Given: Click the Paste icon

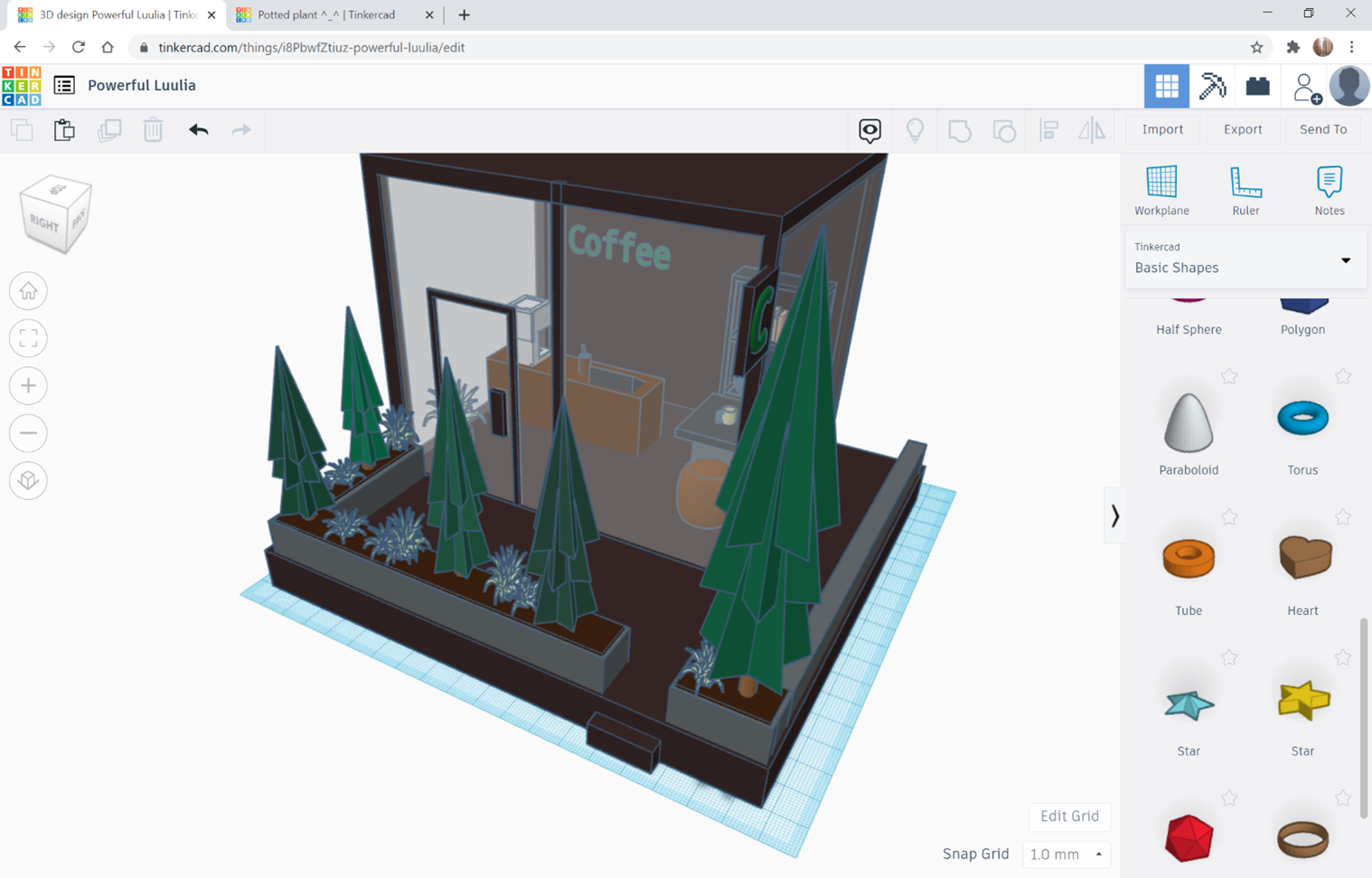Looking at the screenshot, I should click(64, 130).
